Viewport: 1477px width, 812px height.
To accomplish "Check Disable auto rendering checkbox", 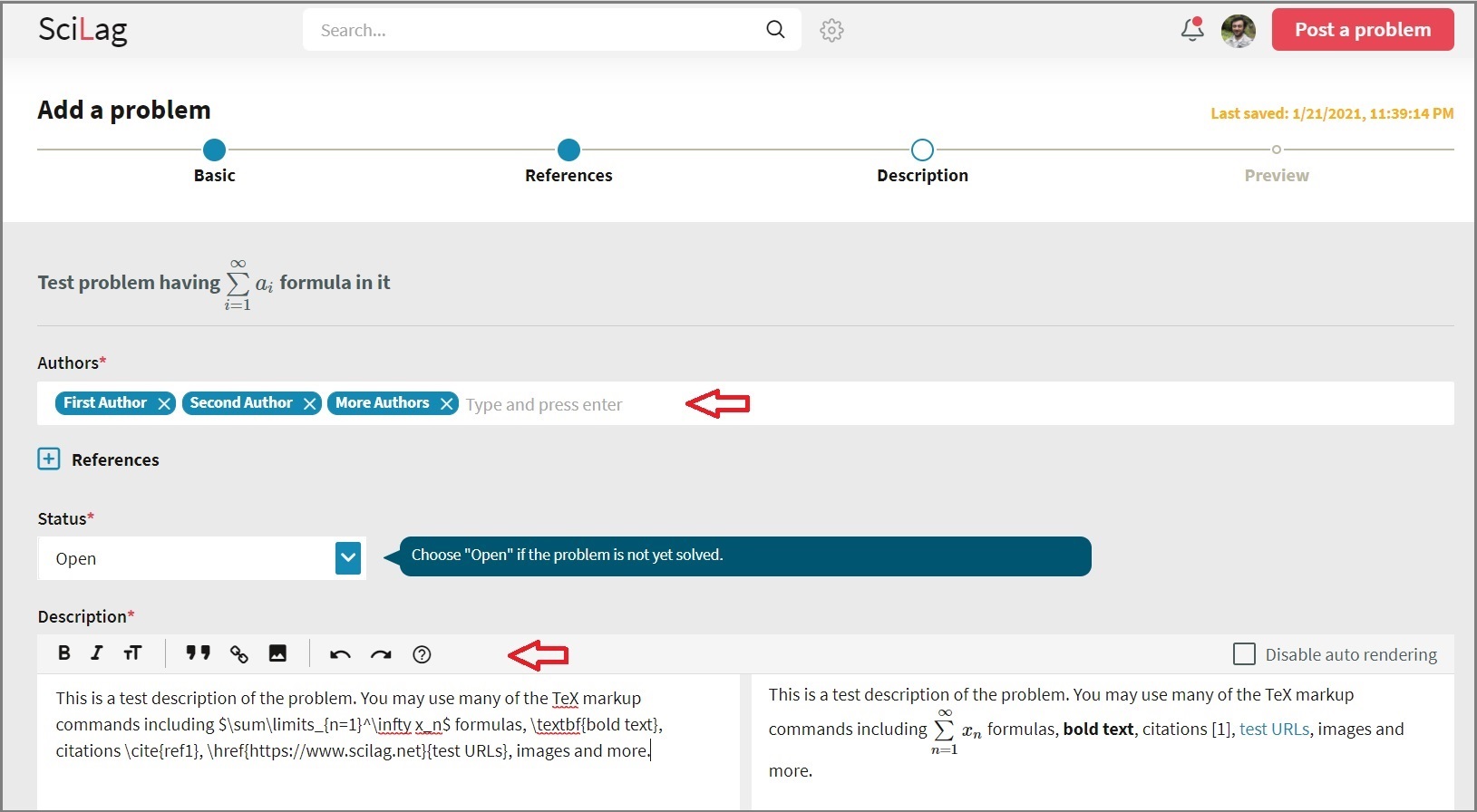I will click(1245, 653).
